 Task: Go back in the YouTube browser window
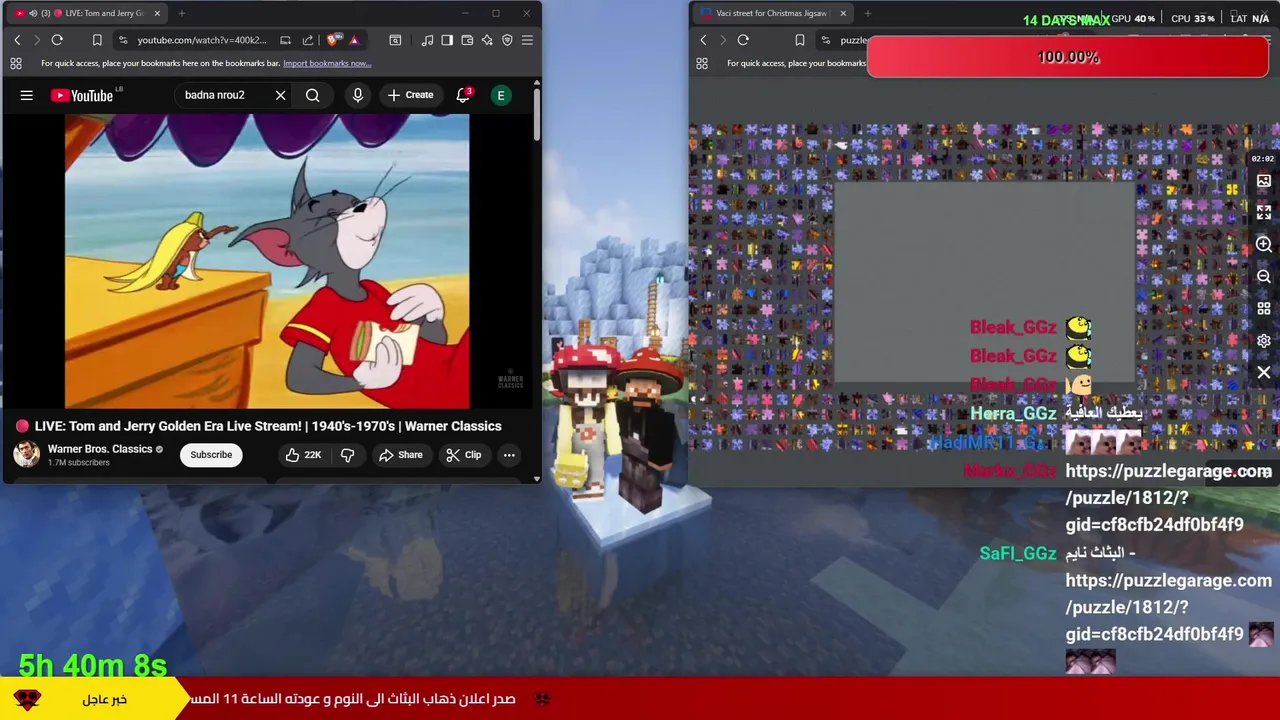pos(17,40)
